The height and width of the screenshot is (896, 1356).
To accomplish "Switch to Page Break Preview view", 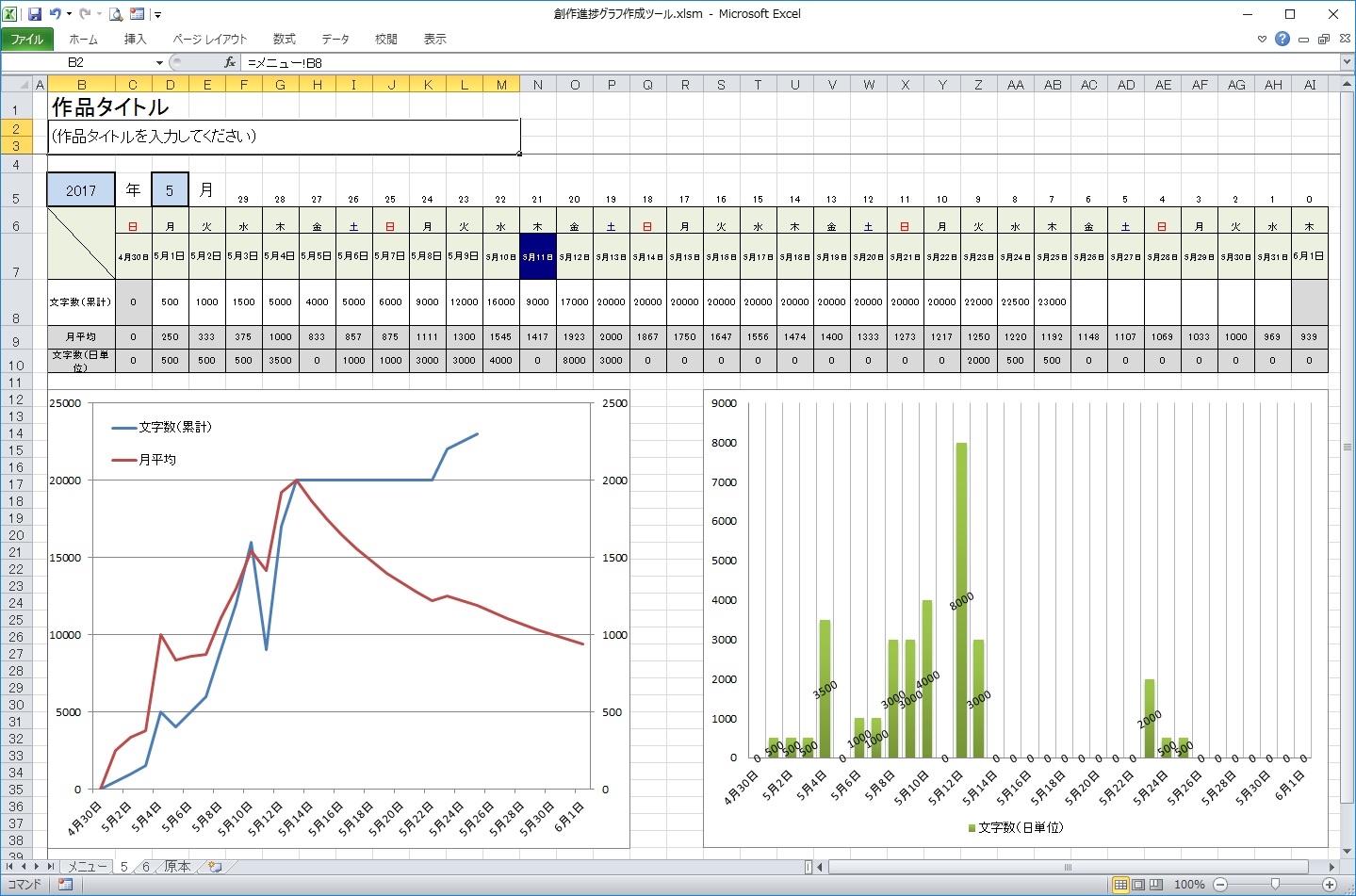I will coord(1156,885).
